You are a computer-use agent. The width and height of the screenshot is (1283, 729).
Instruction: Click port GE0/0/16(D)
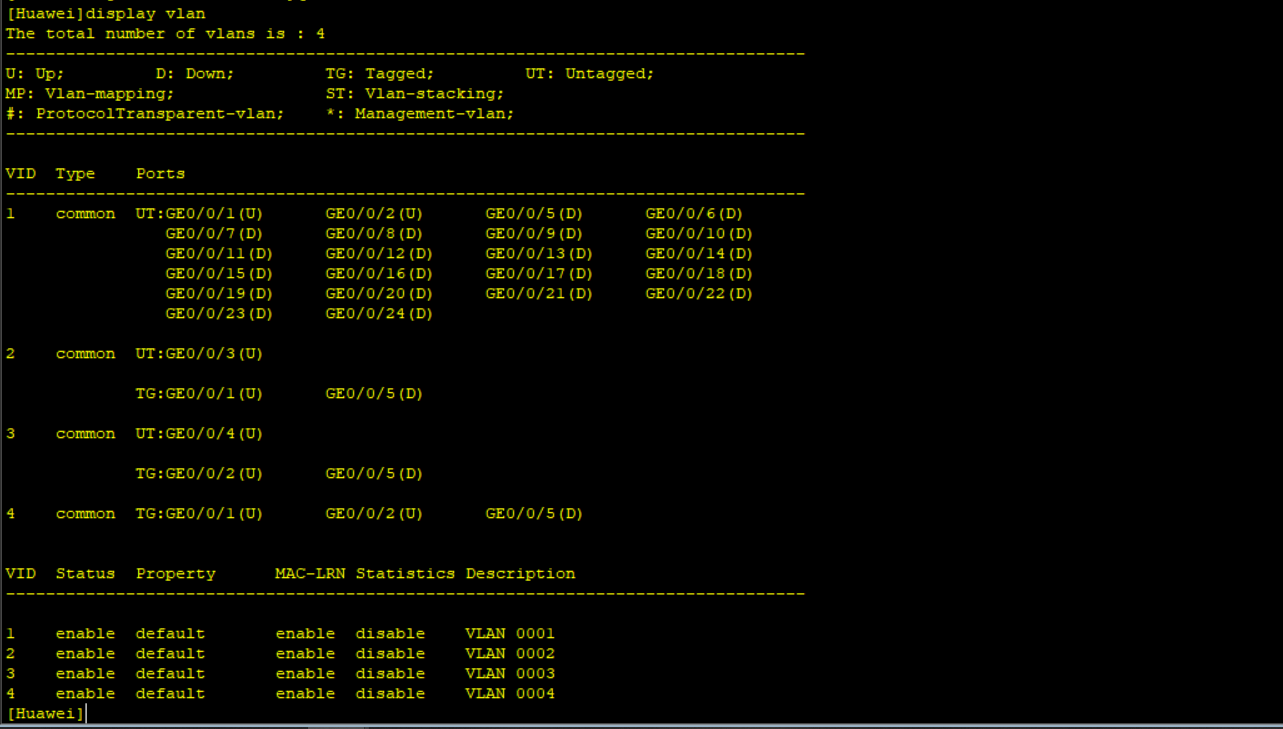[x=379, y=273]
